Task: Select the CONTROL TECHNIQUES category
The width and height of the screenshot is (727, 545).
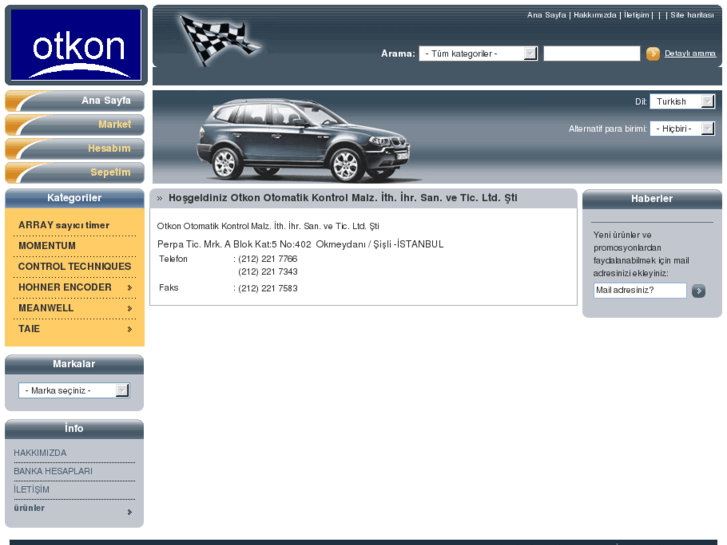Action: (75, 267)
